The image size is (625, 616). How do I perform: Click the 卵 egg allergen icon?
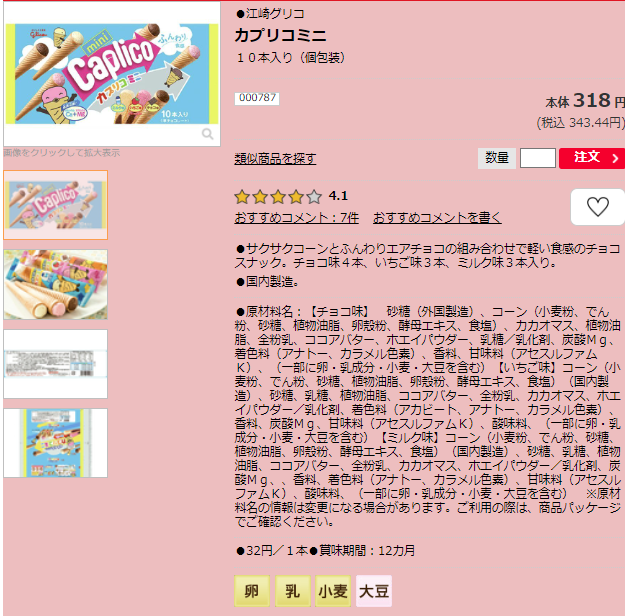(x=252, y=591)
